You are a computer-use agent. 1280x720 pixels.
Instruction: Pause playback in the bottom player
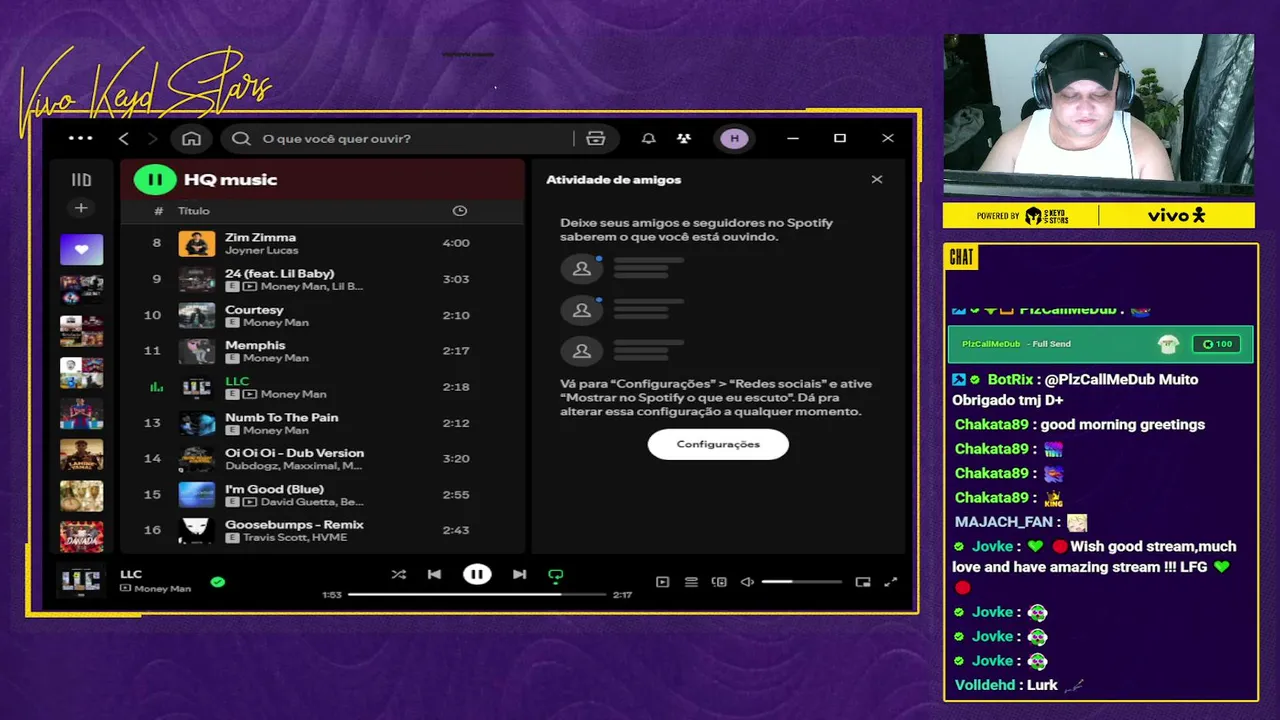pyautogui.click(x=477, y=574)
